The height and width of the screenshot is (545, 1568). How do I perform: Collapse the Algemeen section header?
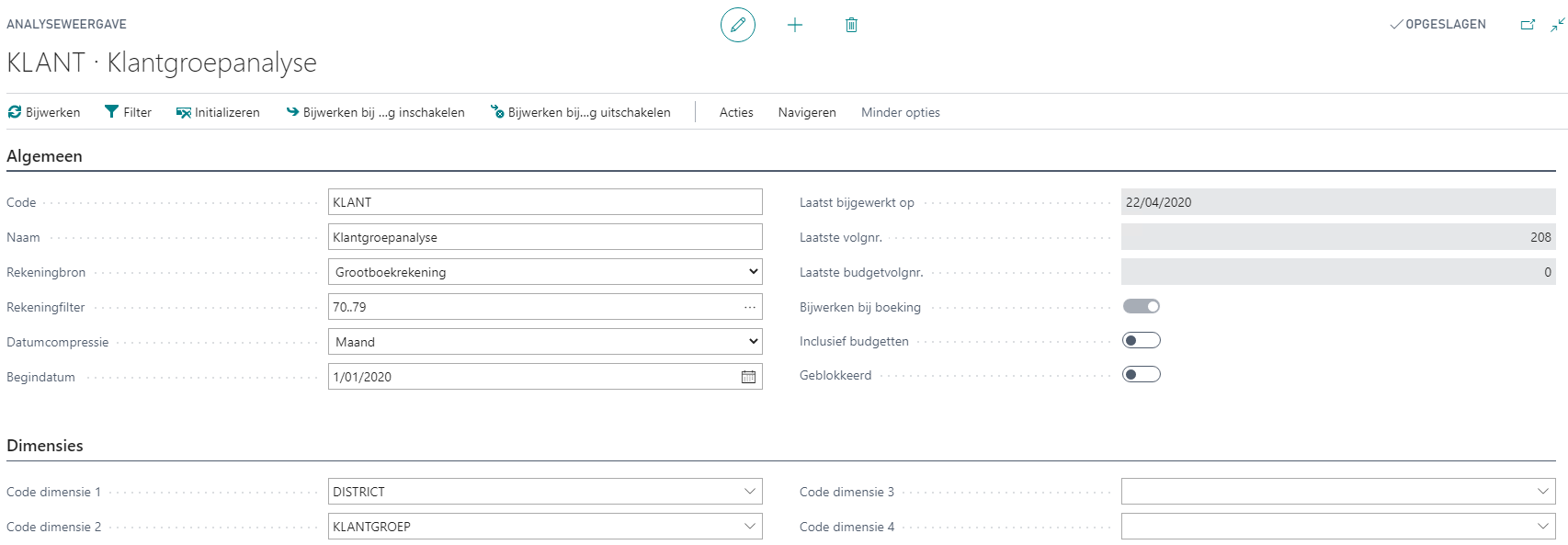pyautogui.click(x=44, y=156)
